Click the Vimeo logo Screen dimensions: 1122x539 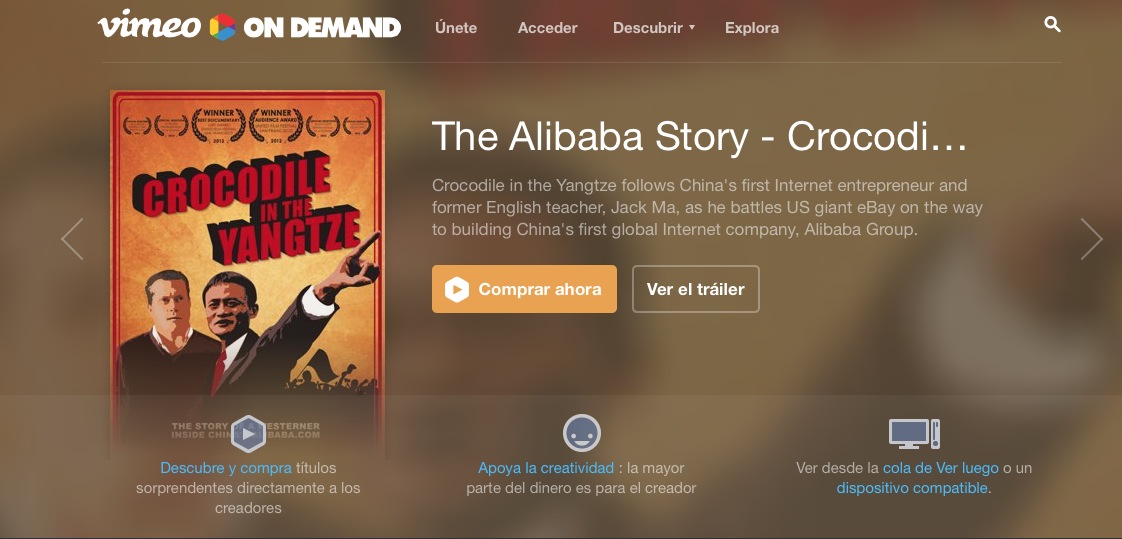150,25
